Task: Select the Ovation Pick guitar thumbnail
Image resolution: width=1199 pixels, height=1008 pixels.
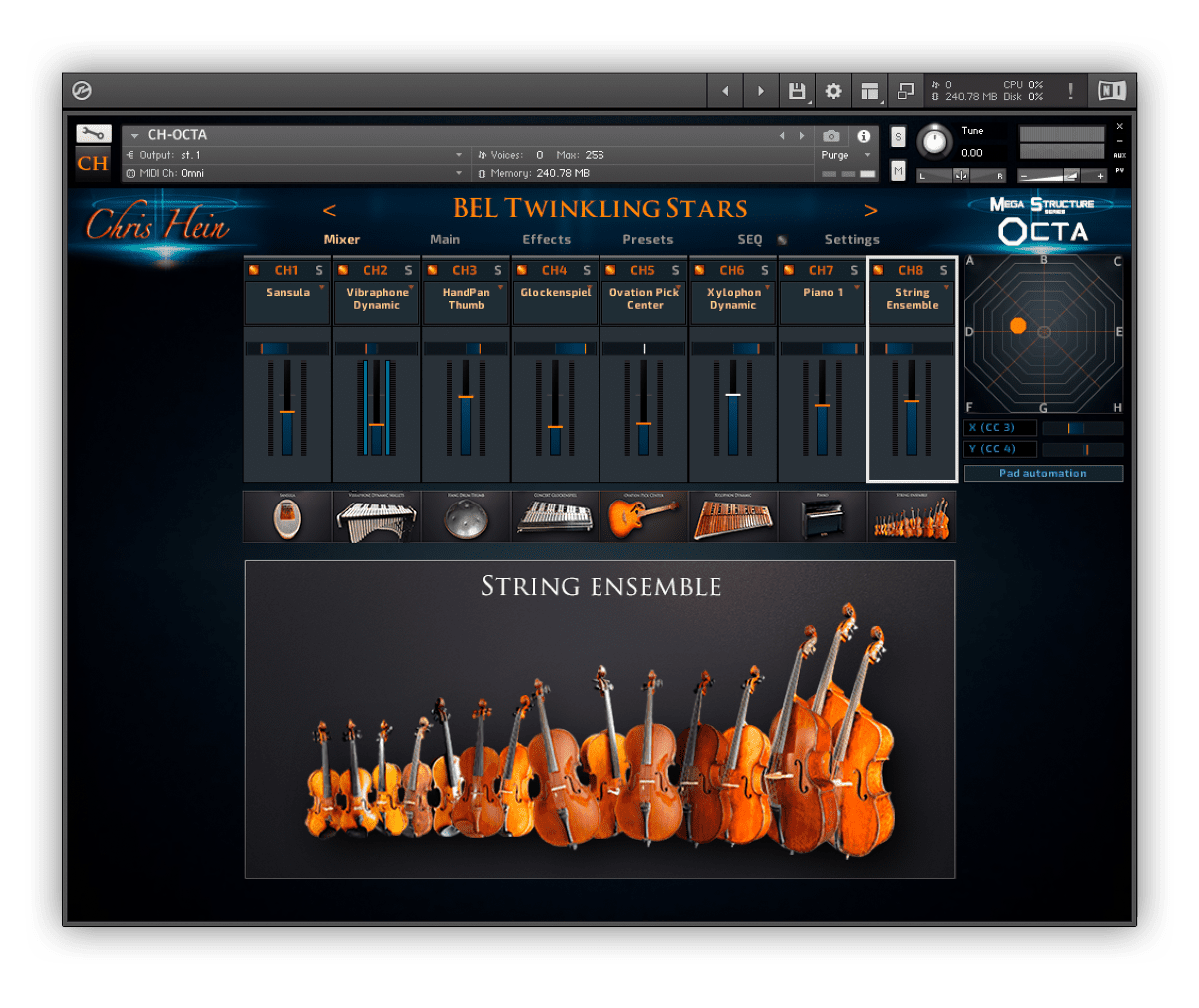Action: click(644, 517)
